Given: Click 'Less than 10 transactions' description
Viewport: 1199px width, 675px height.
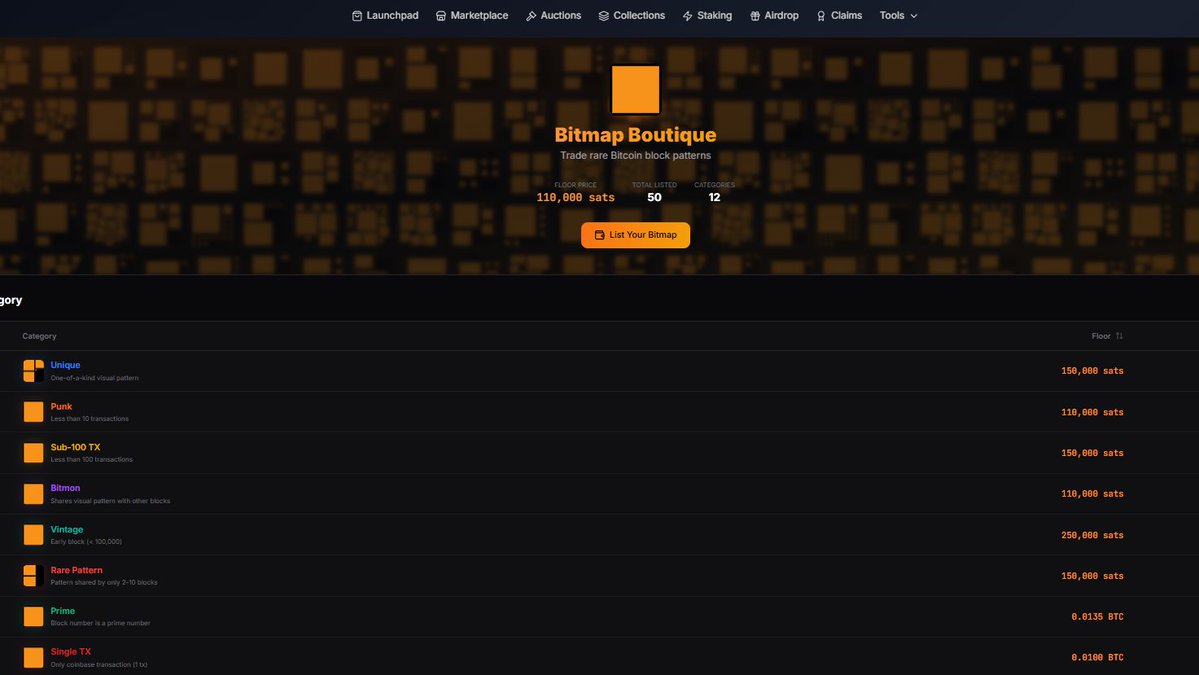Looking at the screenshot, I should (x=89, y=419).
